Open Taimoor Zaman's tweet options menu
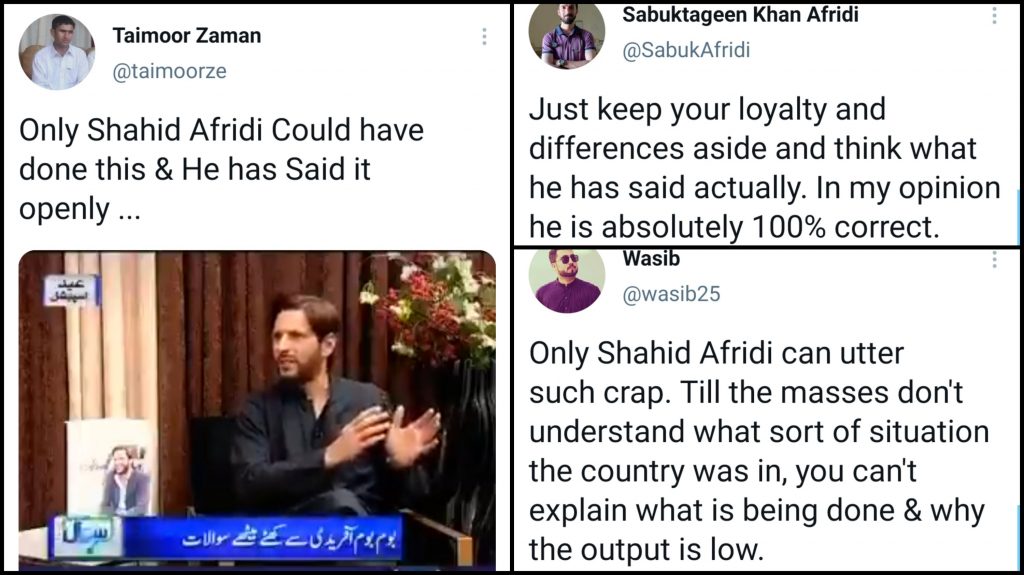 point(484,37)
